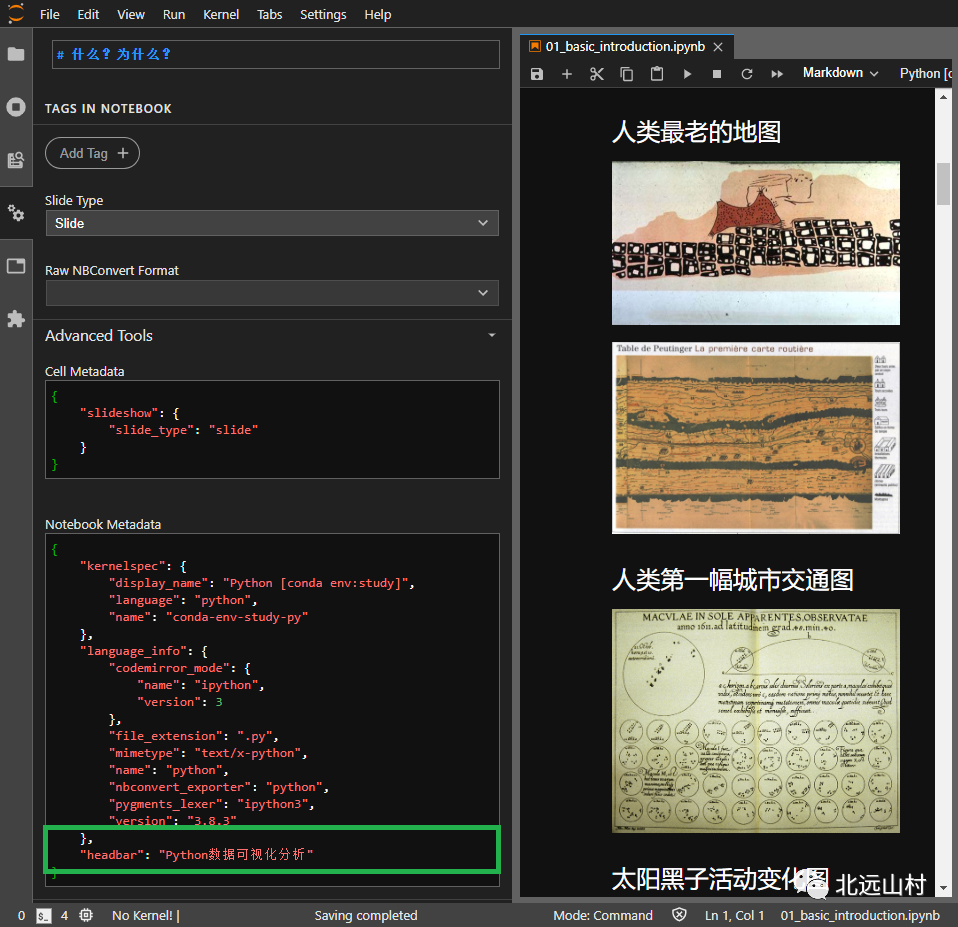The image size is (958, 927).
Task: Click the scrollbar down arrow in notebook
Action: click(x=943, y=888)
